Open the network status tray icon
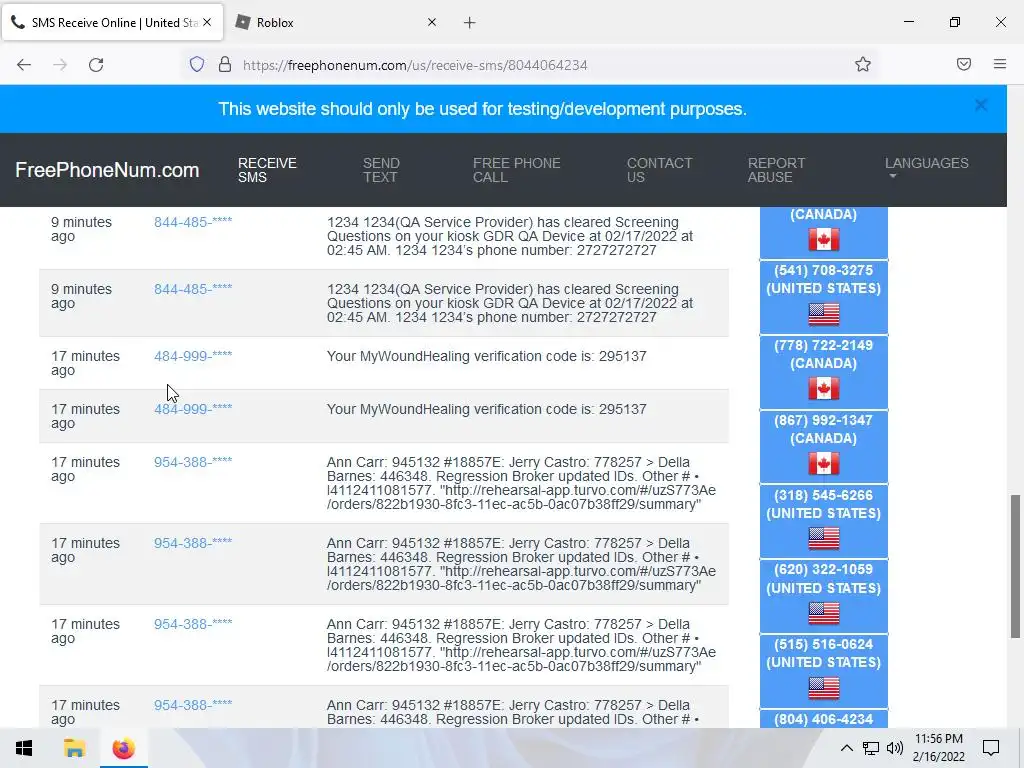 pyautogui.click(x=871, y=748)
